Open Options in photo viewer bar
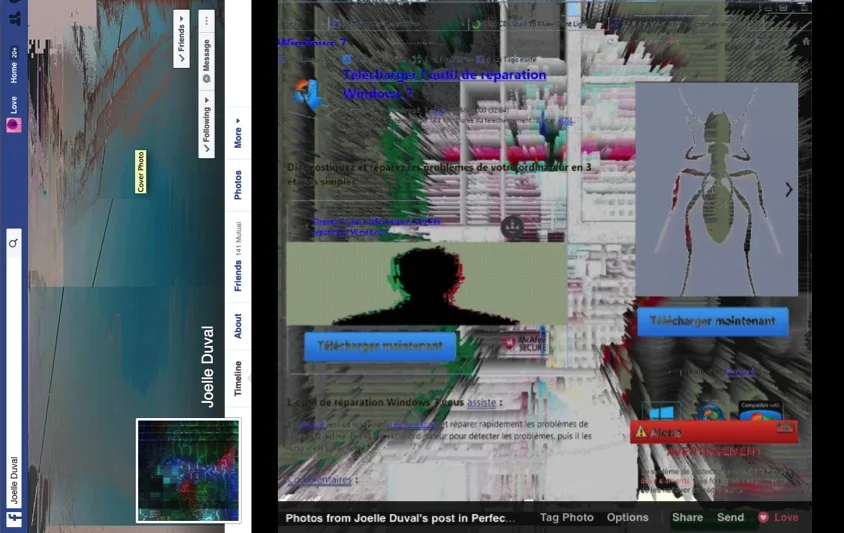This screenshot has width=844, height=533. pos(627,517)
